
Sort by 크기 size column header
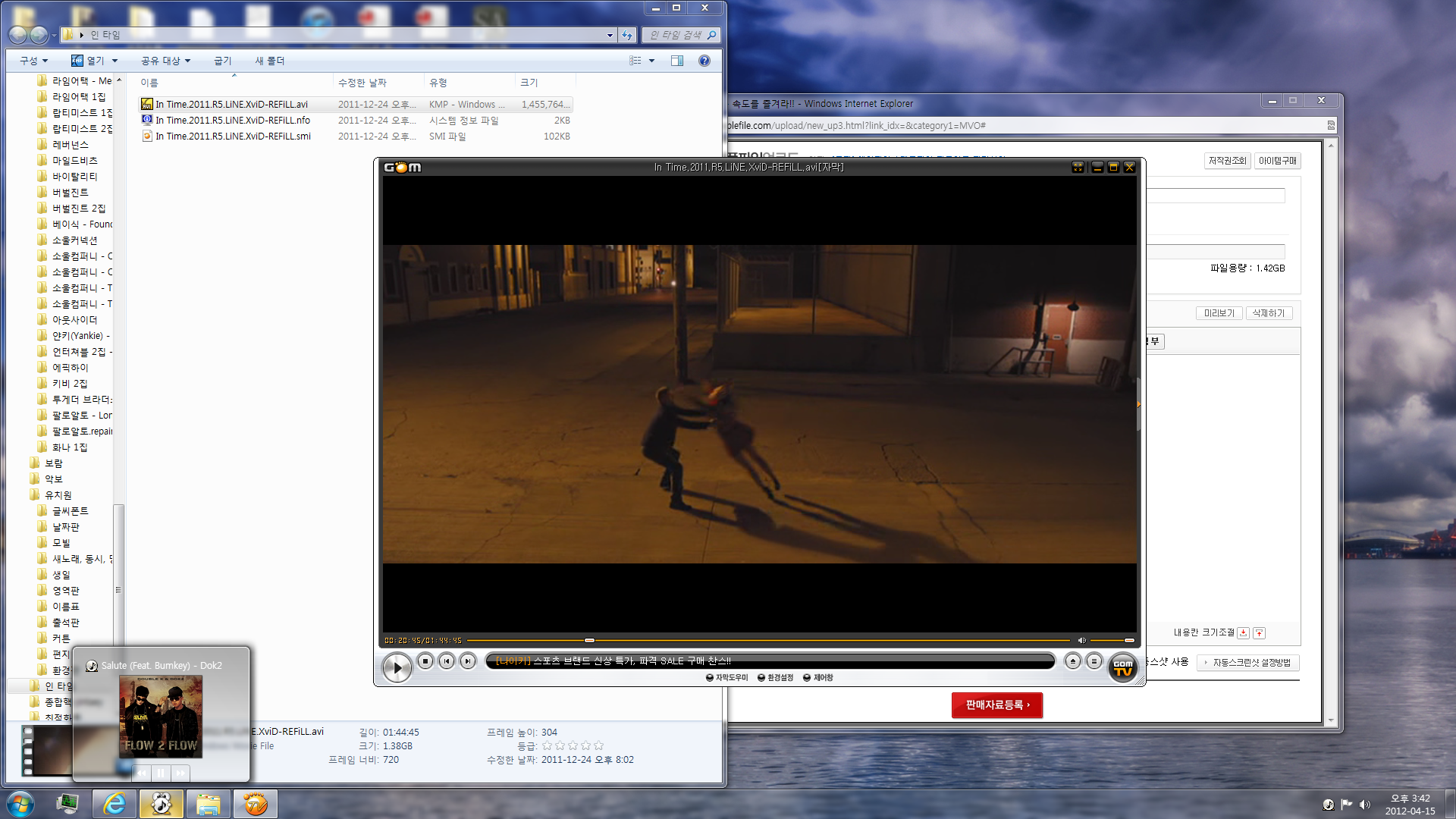[544, 83]
